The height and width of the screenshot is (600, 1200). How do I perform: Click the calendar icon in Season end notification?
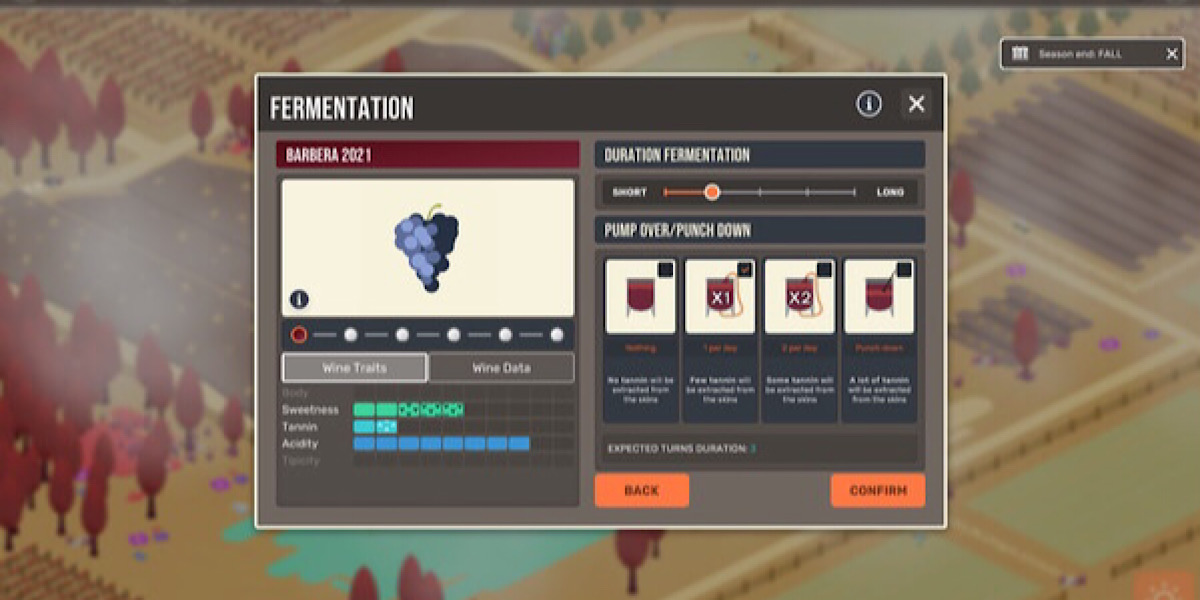pyautogui.click(x=1019, y=54)
